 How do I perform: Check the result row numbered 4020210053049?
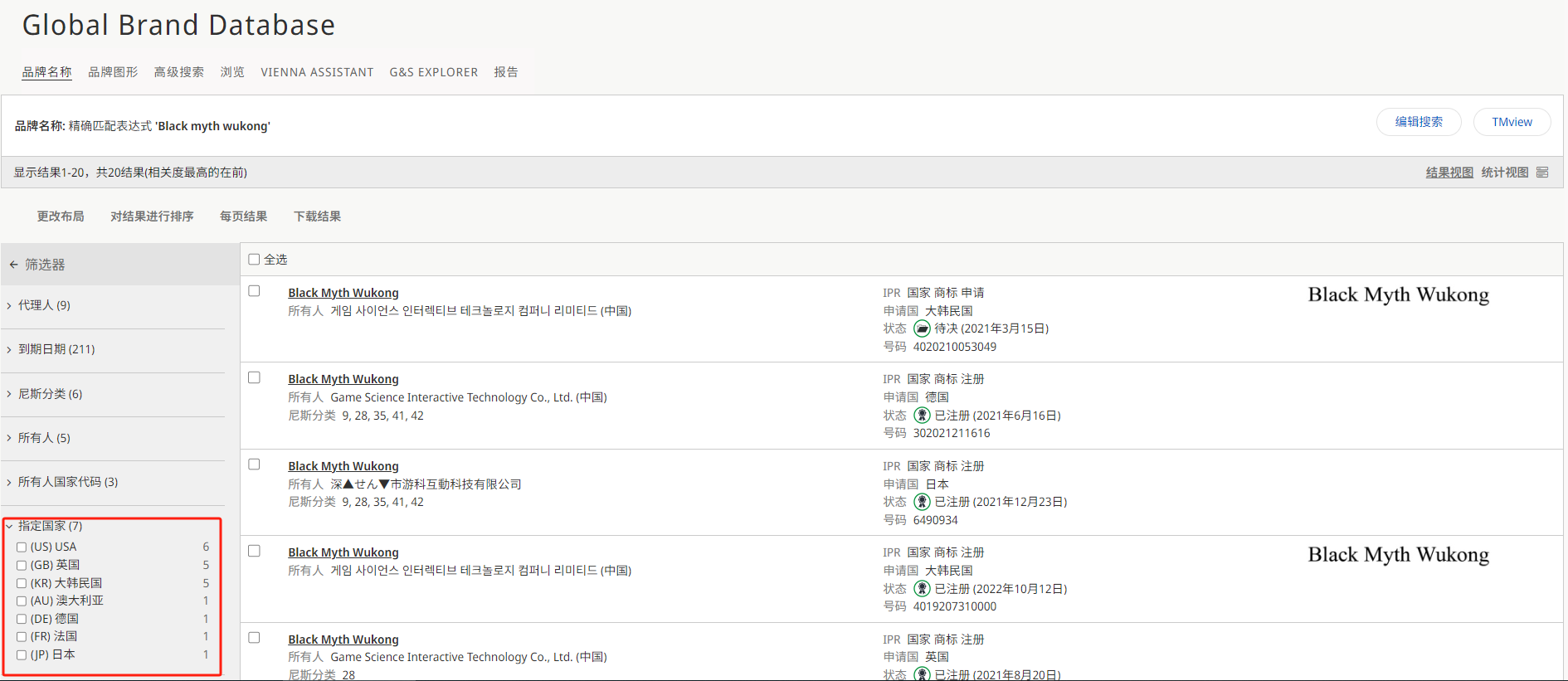254,291
